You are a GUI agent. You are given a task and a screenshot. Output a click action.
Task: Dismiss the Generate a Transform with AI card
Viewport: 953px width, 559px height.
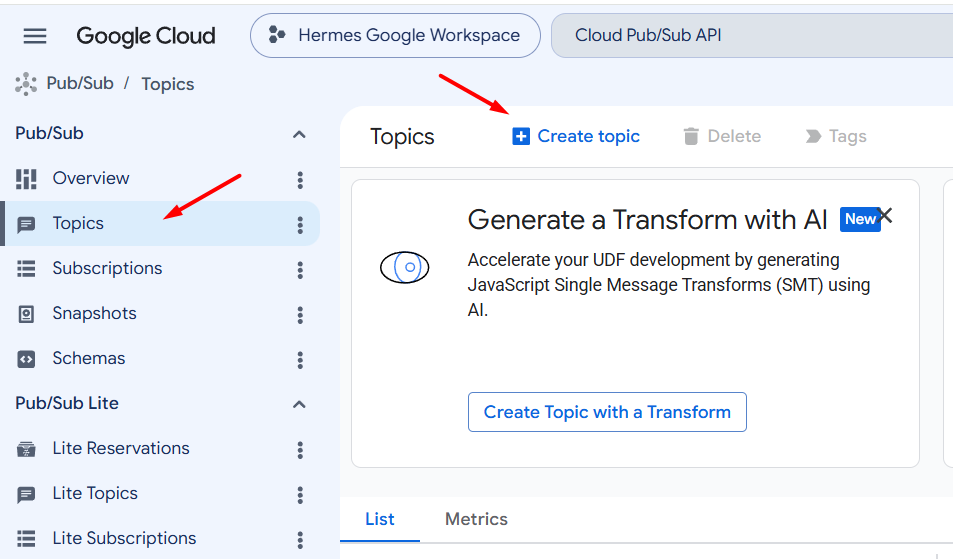(885, 215)
